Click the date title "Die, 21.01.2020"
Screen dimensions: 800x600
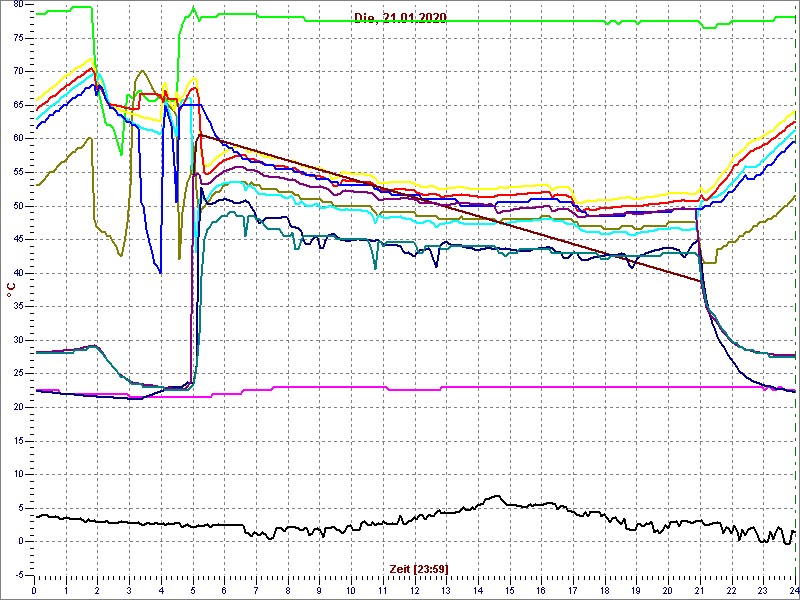[x=401, y=18]
